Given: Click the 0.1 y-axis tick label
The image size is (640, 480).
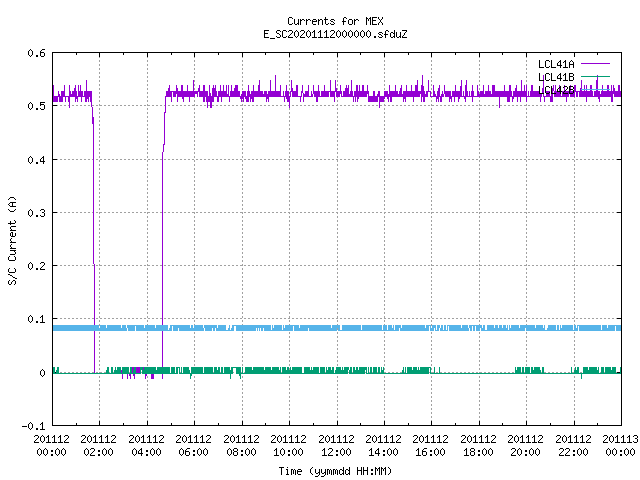Looking at the screenshot, I should 36,319.
